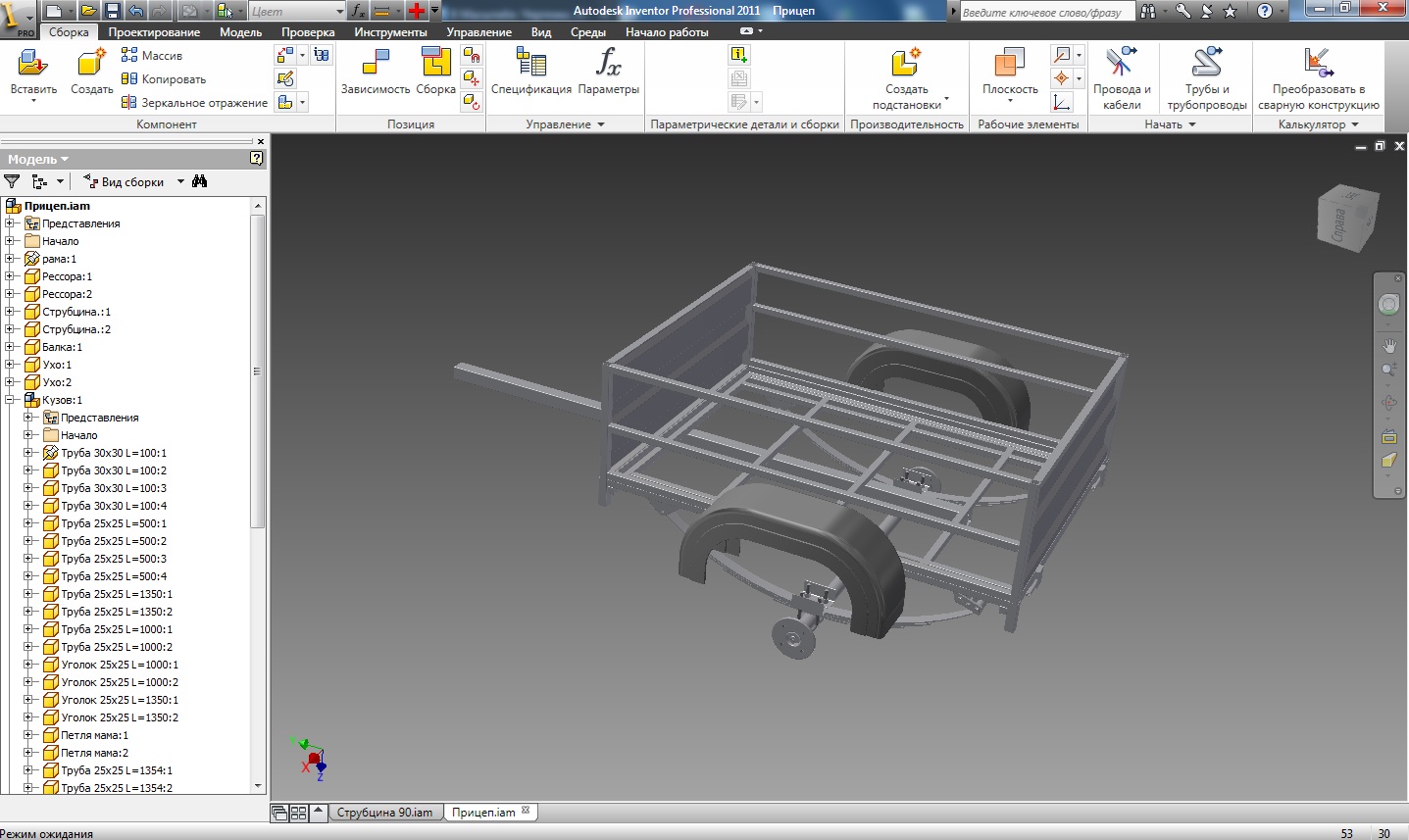This screenshot has height=840, width=1409.
Task: Click Преобразовать в сварную конструкцию
Action: pos(1319,78)
